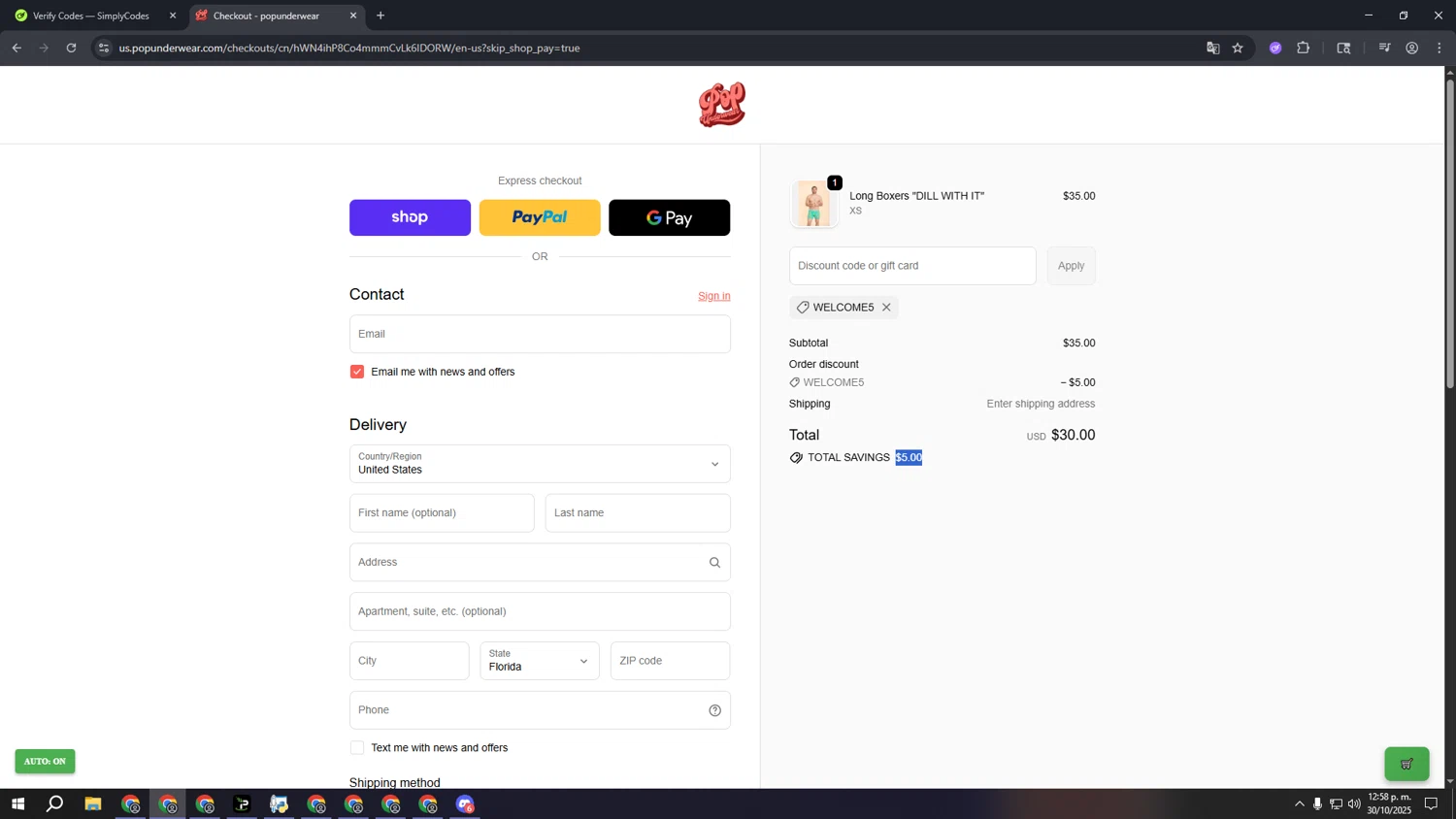The height and width of the screenshot is (819, 1456).
Task: Toggle the AUTO: ON button
Action: (45, 762)
